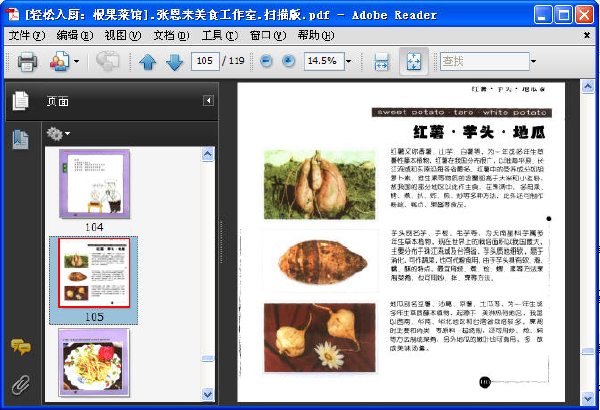Open the collaboration people icon
This screenshot has width=600, height=410.
[60, 61]
